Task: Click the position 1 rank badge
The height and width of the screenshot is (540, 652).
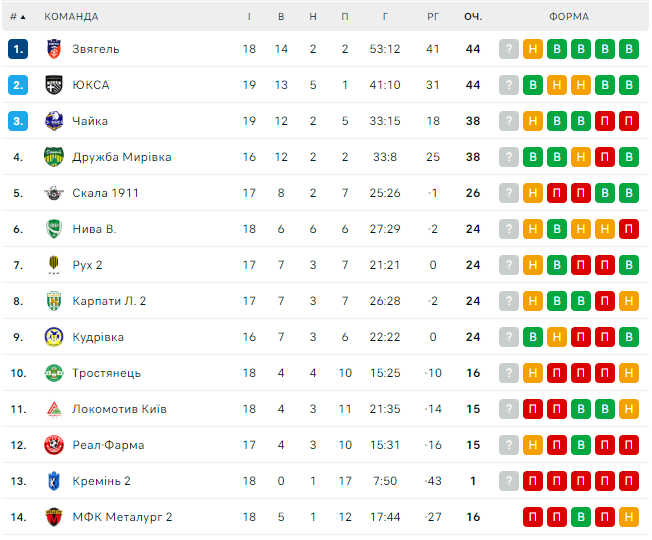Action: (x=18, y=49)
